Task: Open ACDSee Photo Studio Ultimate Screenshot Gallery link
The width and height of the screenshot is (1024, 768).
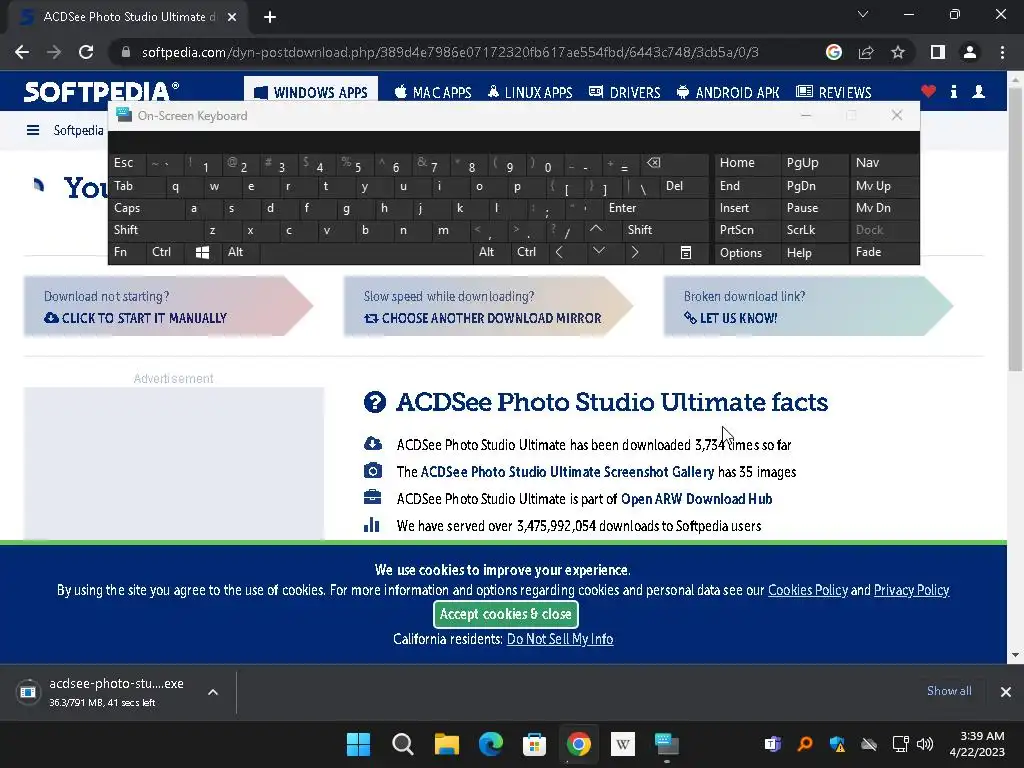Action: [567, 472]
